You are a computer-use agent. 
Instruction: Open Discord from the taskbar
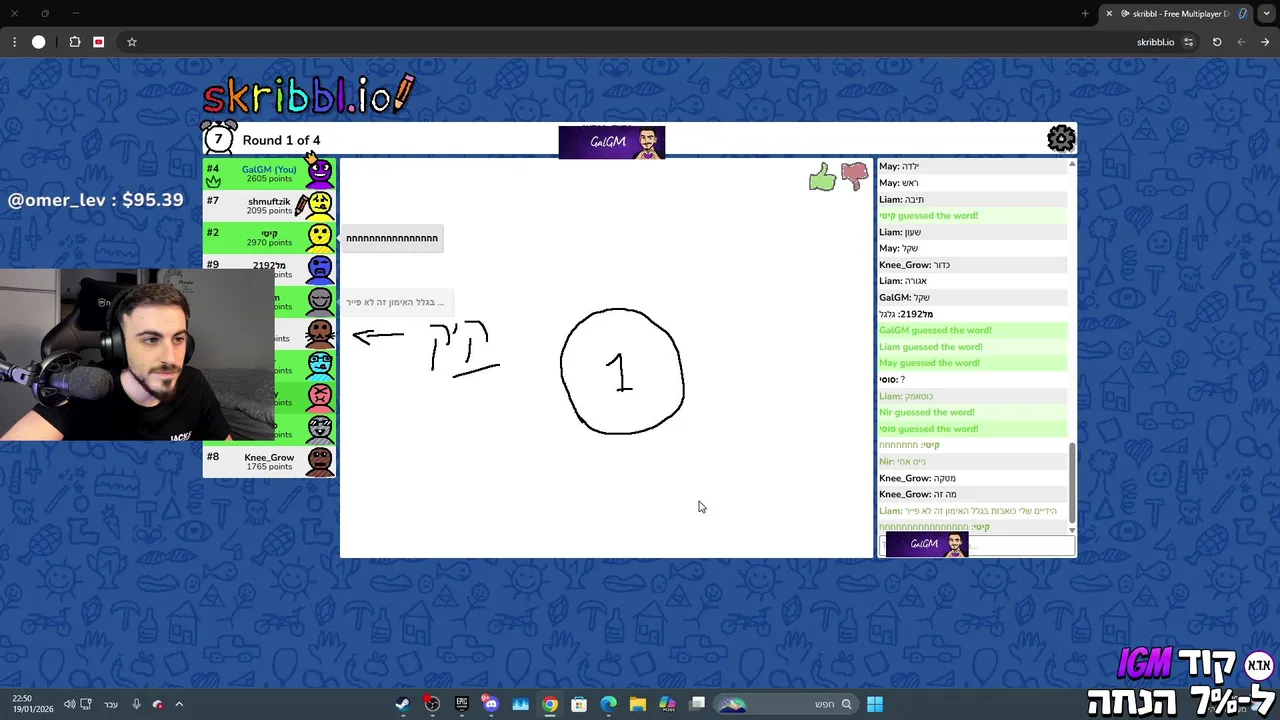coord(490,704)
